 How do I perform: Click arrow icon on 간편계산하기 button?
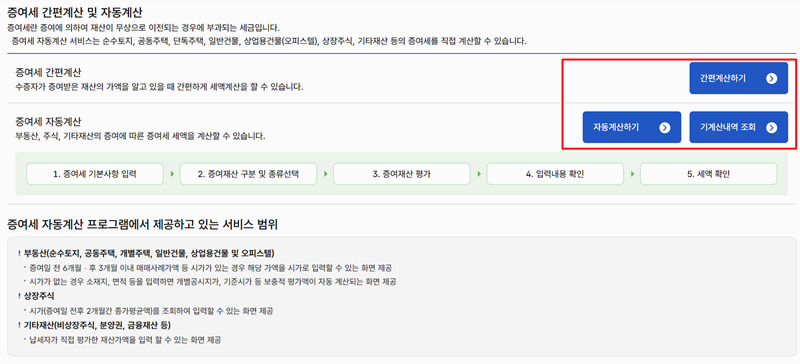click(771, 78)
